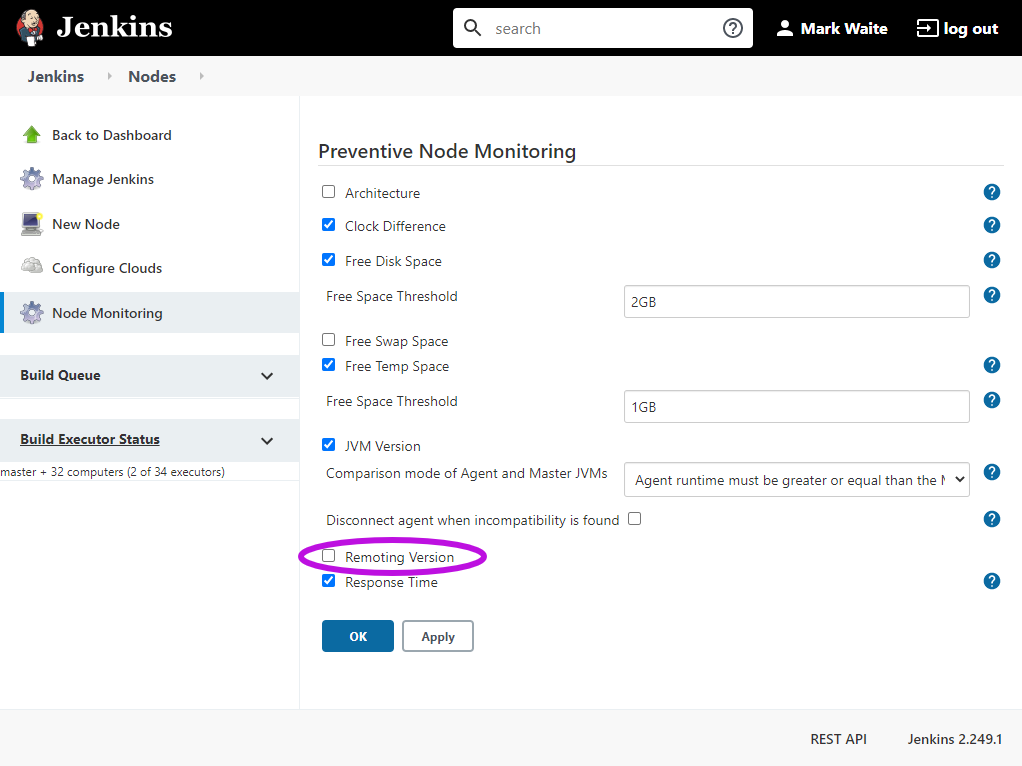The image size is (1022, 766).
Task: Click the green Back to Dashboard arrow icon
Action: pos(31,135)
